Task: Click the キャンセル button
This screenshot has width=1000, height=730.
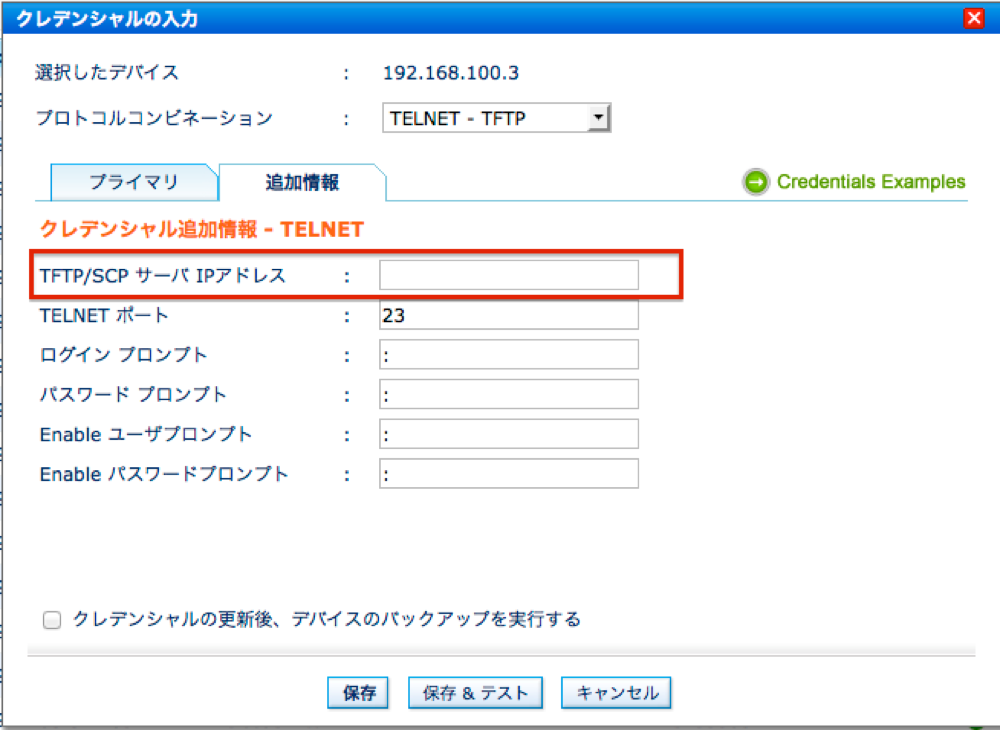Action: [617, 693]
